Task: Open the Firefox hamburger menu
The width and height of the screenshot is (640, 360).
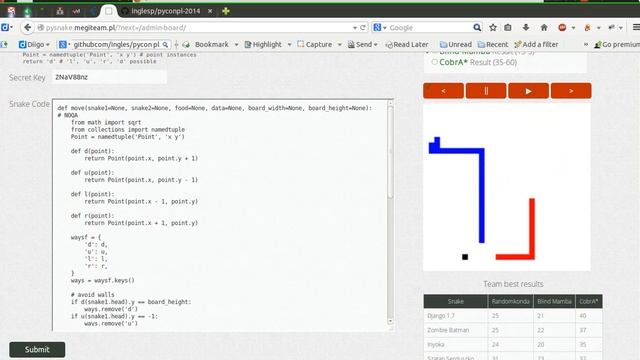Action: (x=636, y=27)
